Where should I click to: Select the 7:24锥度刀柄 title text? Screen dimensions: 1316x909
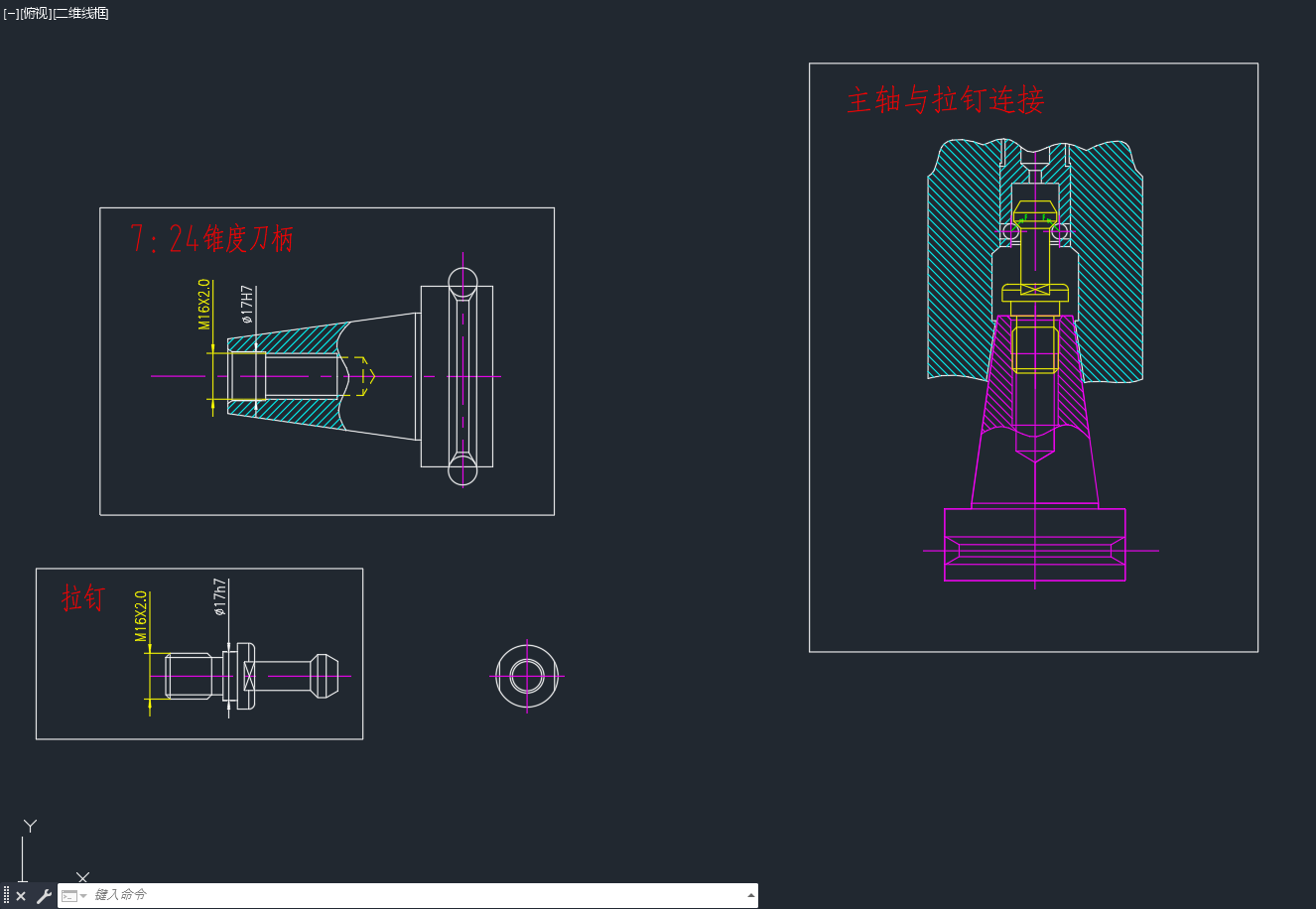[x=211, y=239]
